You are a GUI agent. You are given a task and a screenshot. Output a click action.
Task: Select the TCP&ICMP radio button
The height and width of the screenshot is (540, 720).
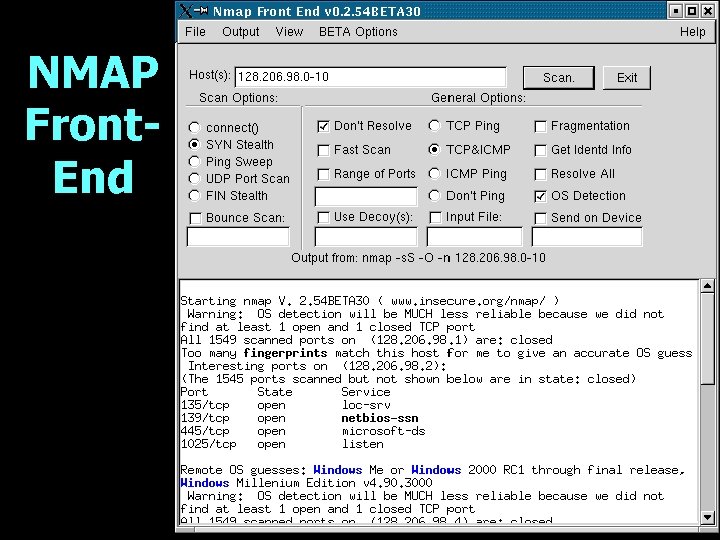[434, 149]
